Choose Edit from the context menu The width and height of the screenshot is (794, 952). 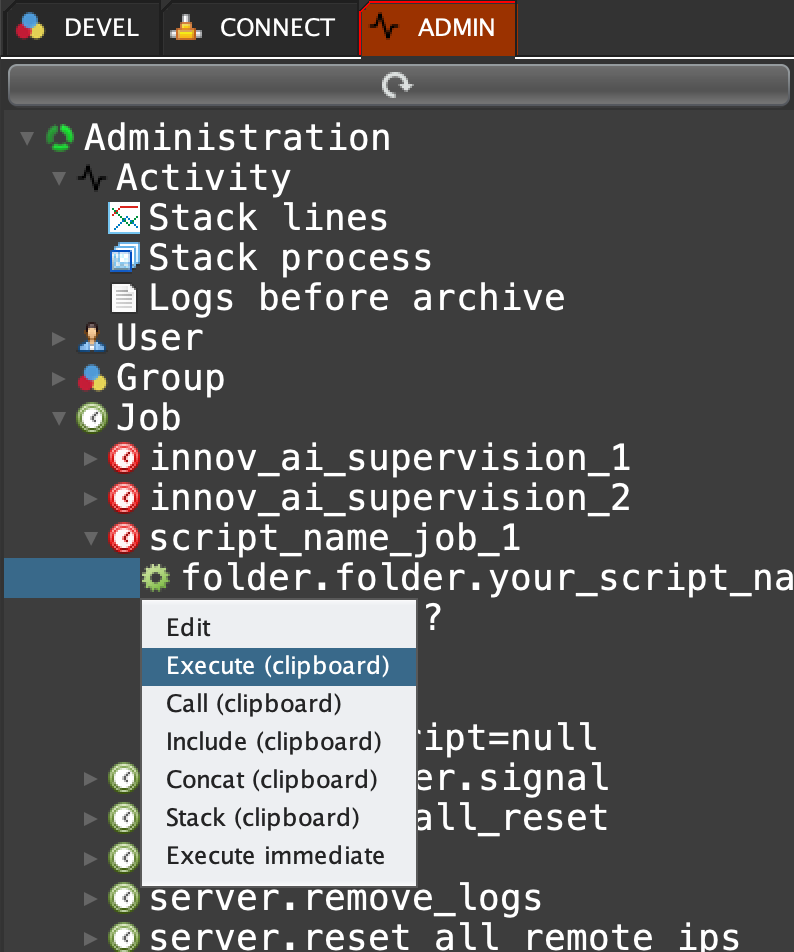(189, 628)
